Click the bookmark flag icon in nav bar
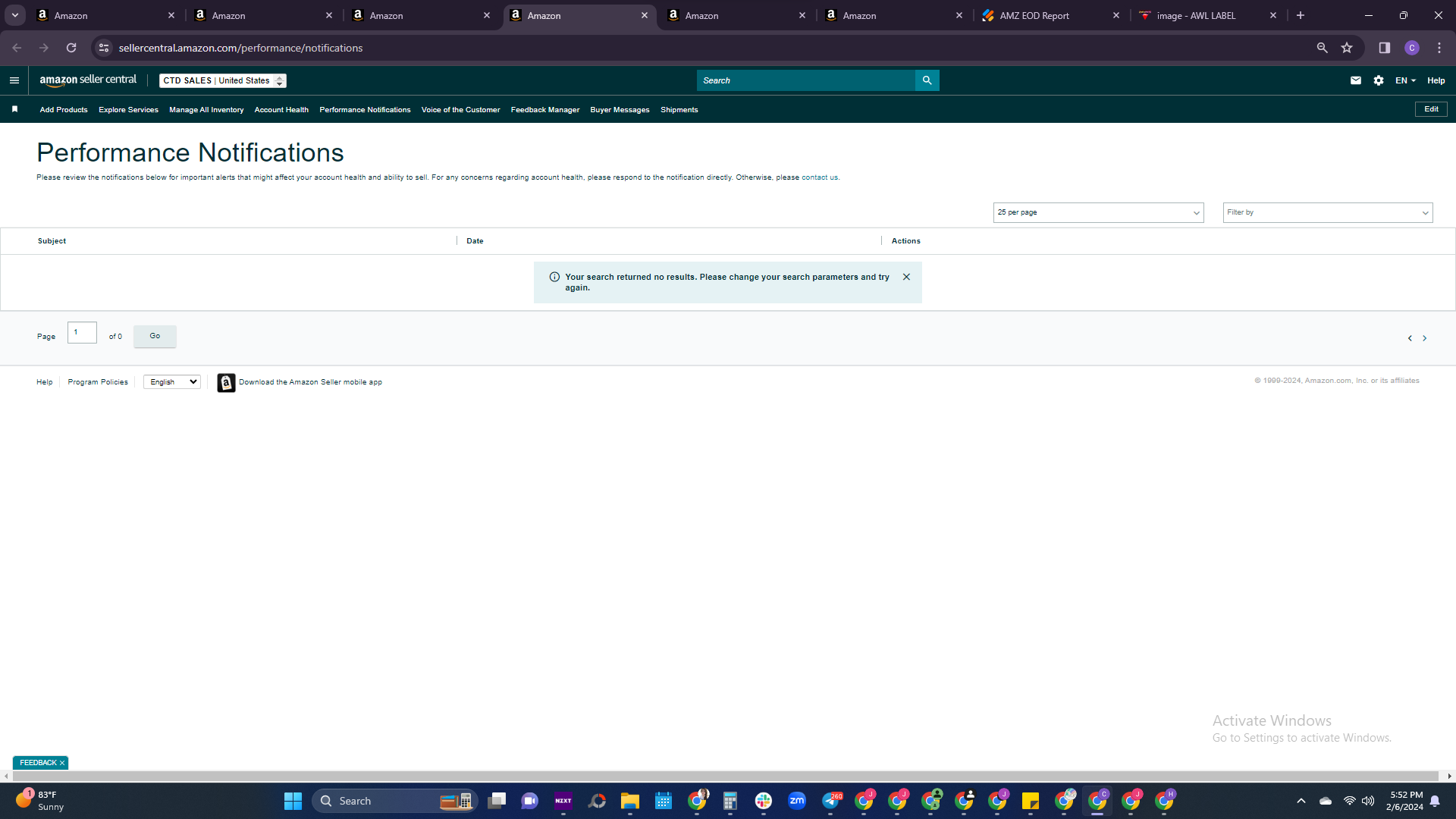 14,109
